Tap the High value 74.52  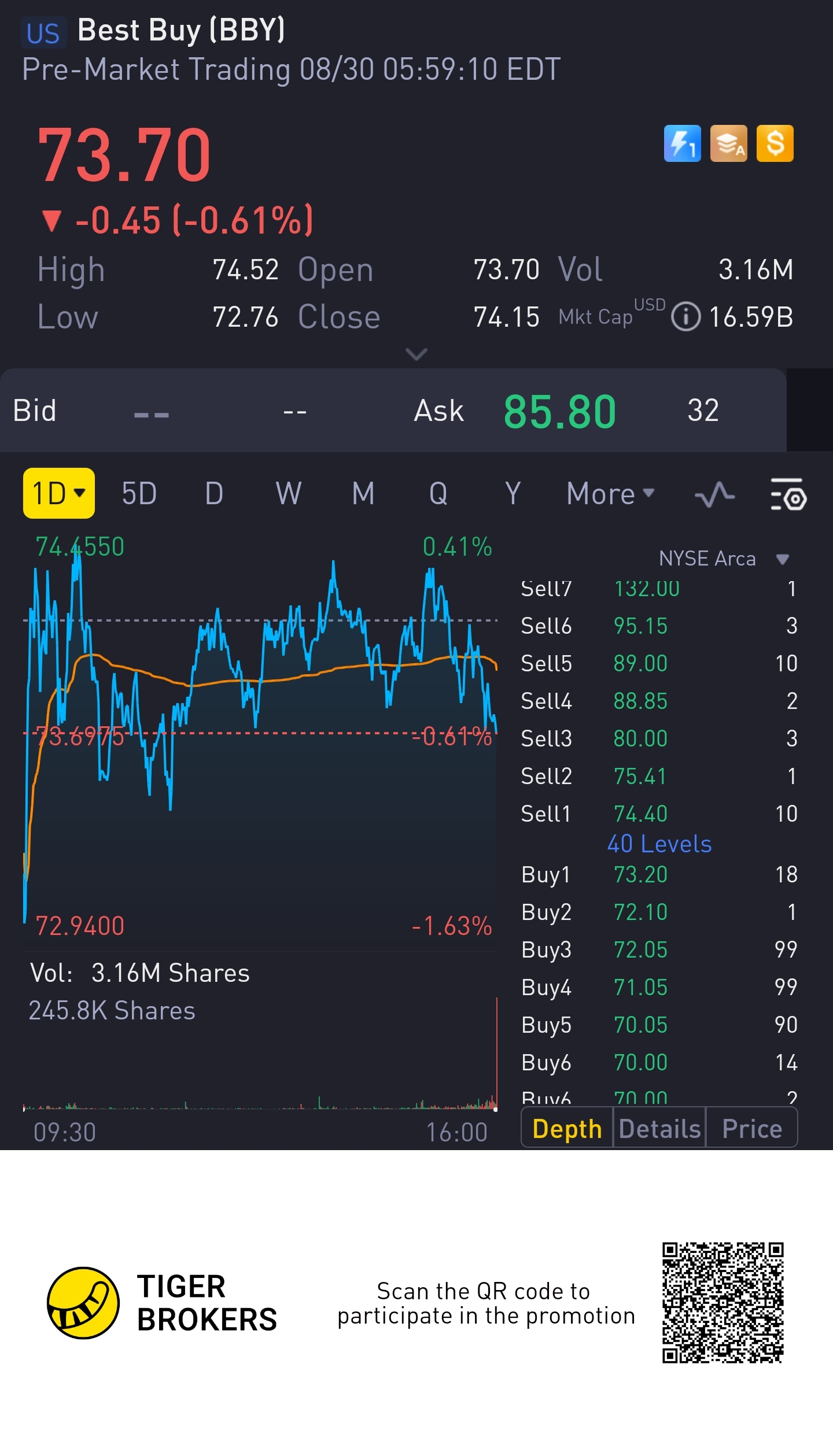246,270
